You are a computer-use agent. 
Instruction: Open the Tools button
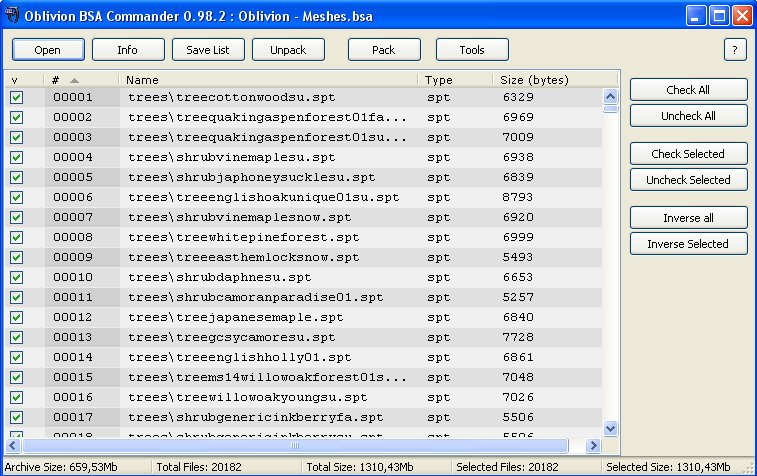click(472, 50)
